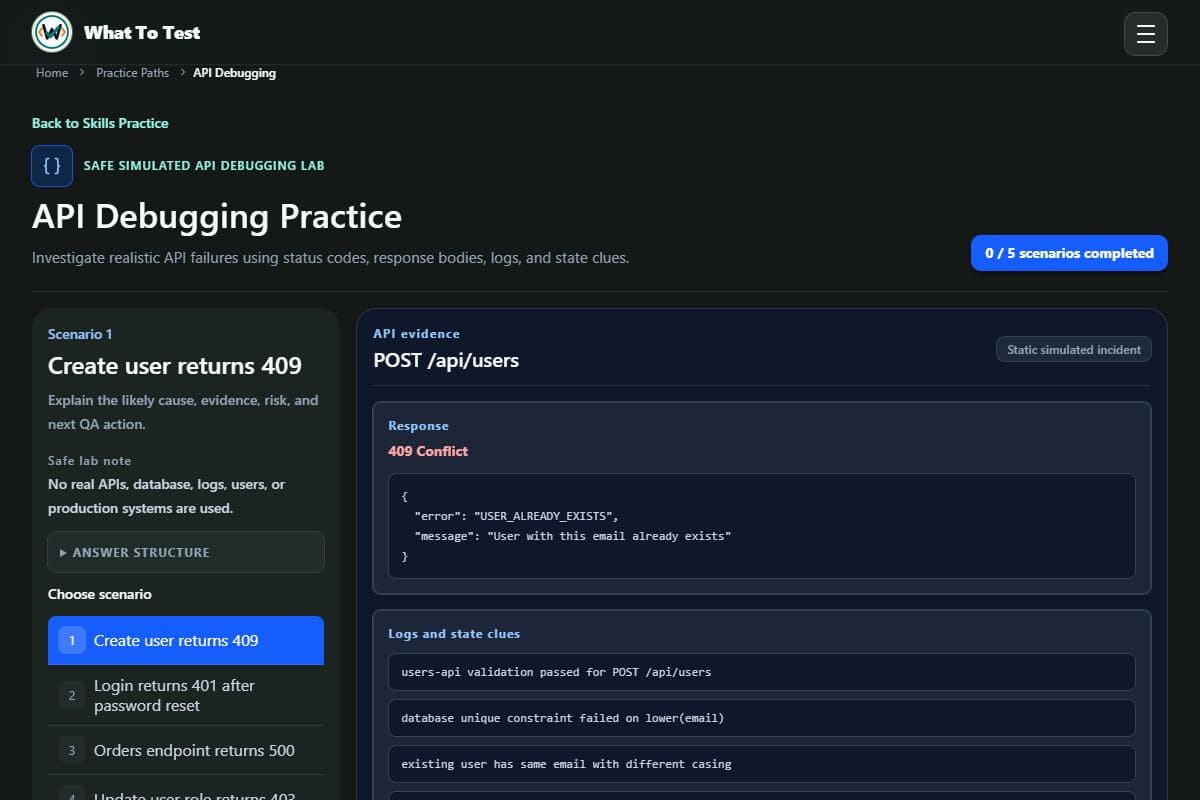Viewport: 1200px width, 800px height.
Task: Click the USER_ALREADY_EXISTS error line
Action: click(516, 516)
